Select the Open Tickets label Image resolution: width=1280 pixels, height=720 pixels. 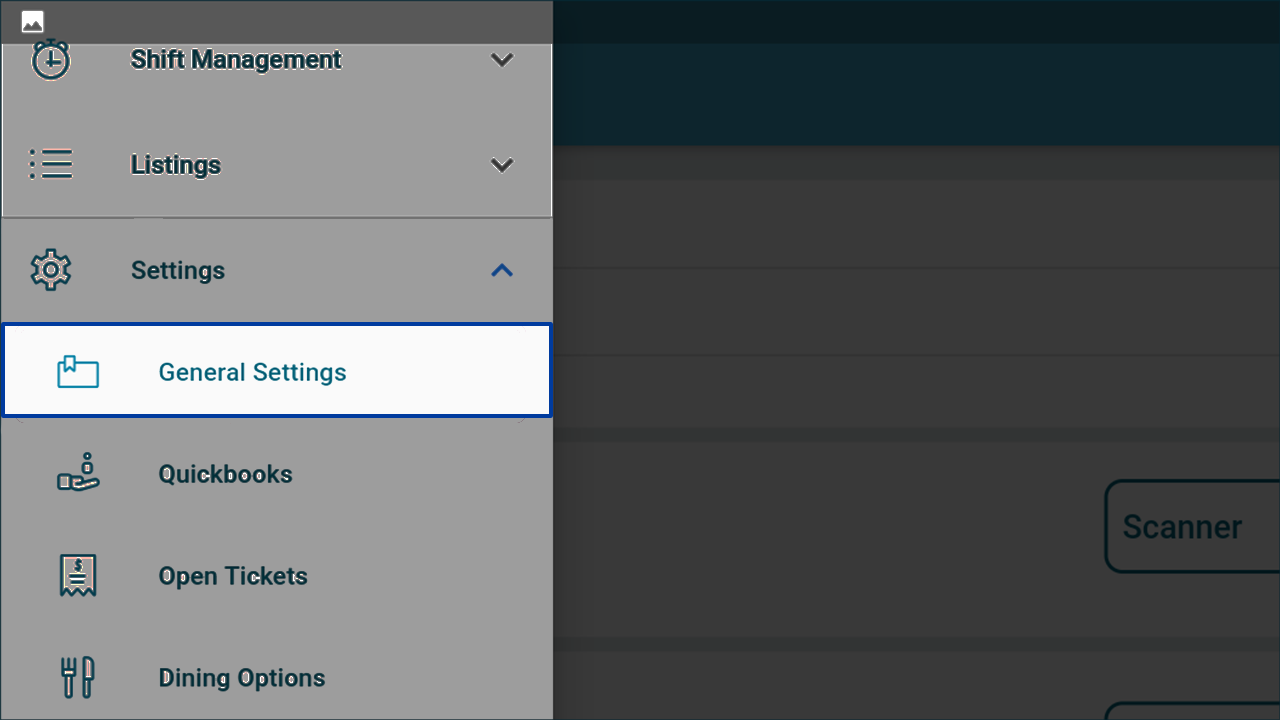coord(233,576)
